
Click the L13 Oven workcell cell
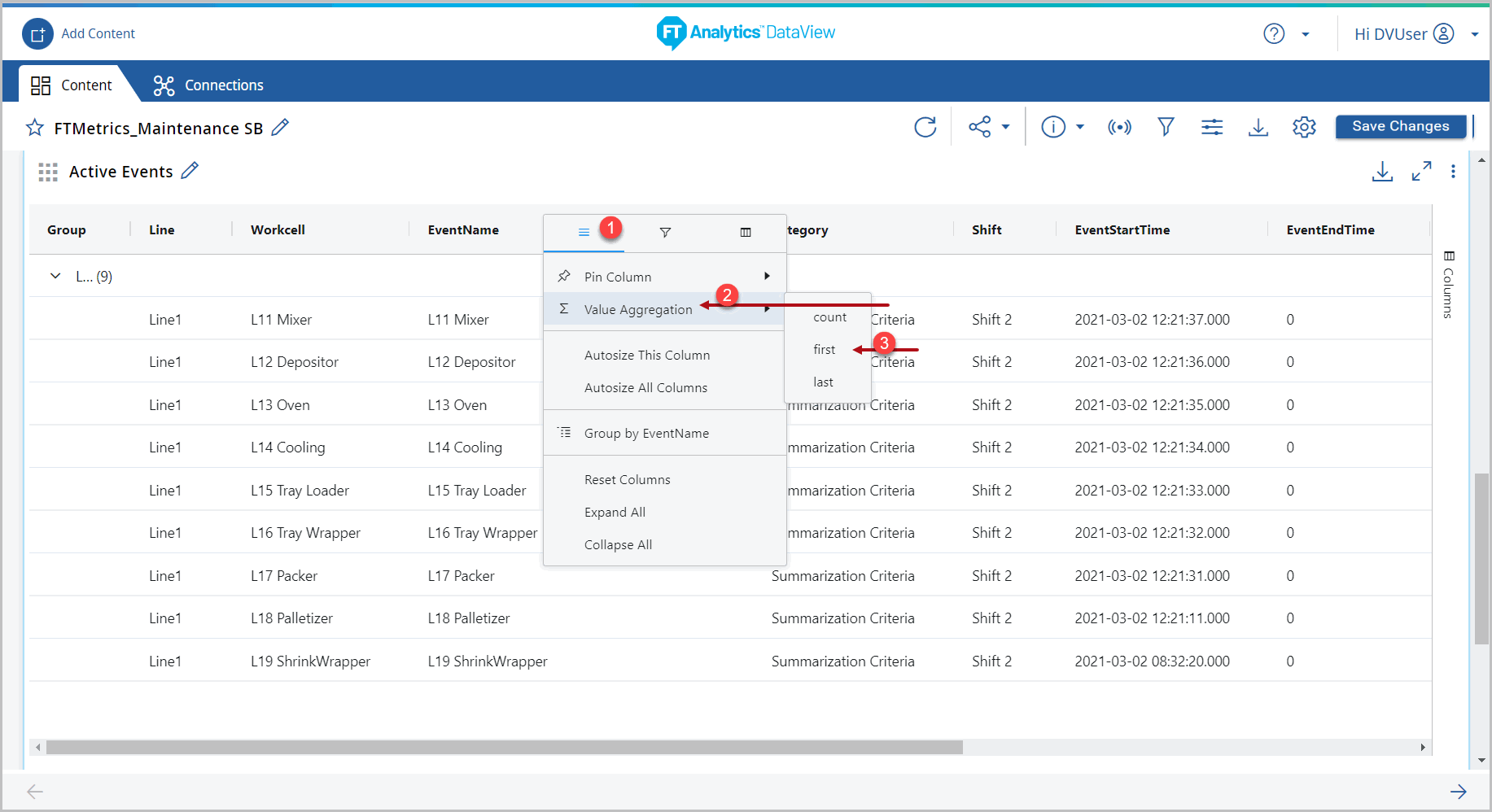coord(280,405)
